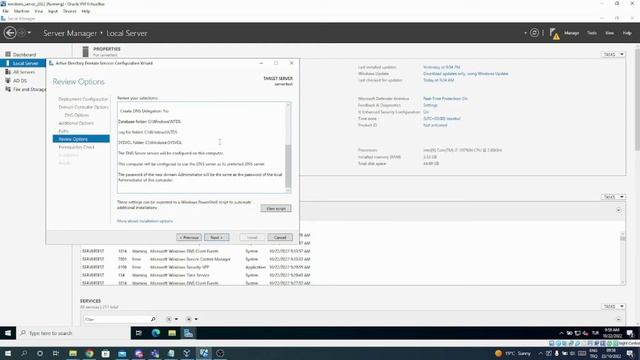Select the Dashboard icon in the sidebar
Viewport: 640px width, 360px height.
[8, 54]
